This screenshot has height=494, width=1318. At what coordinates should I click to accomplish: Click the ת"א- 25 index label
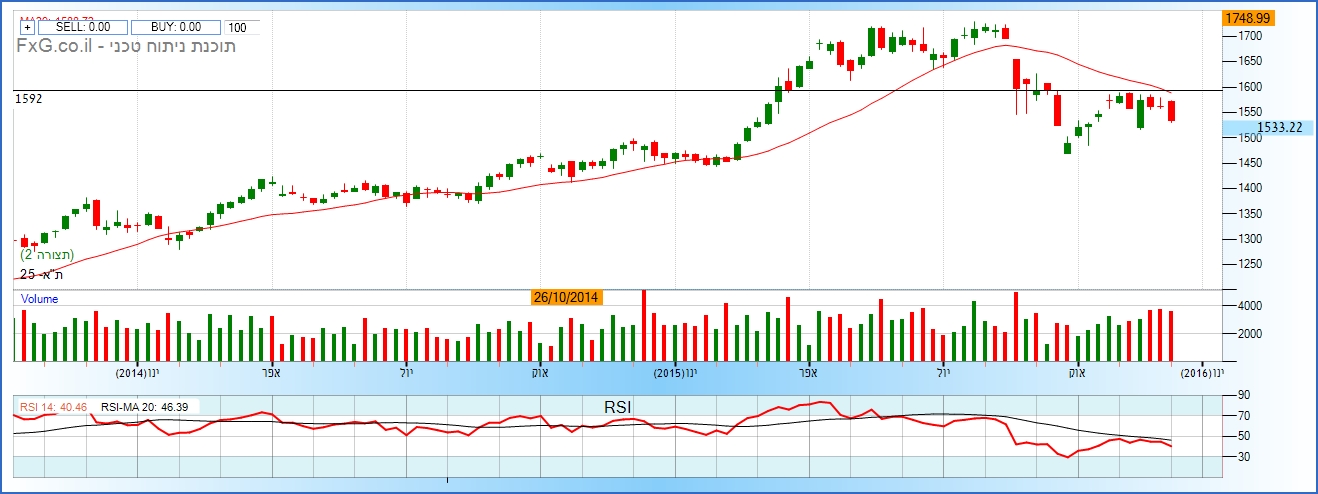pyautogui.click(x=42, y=274)
